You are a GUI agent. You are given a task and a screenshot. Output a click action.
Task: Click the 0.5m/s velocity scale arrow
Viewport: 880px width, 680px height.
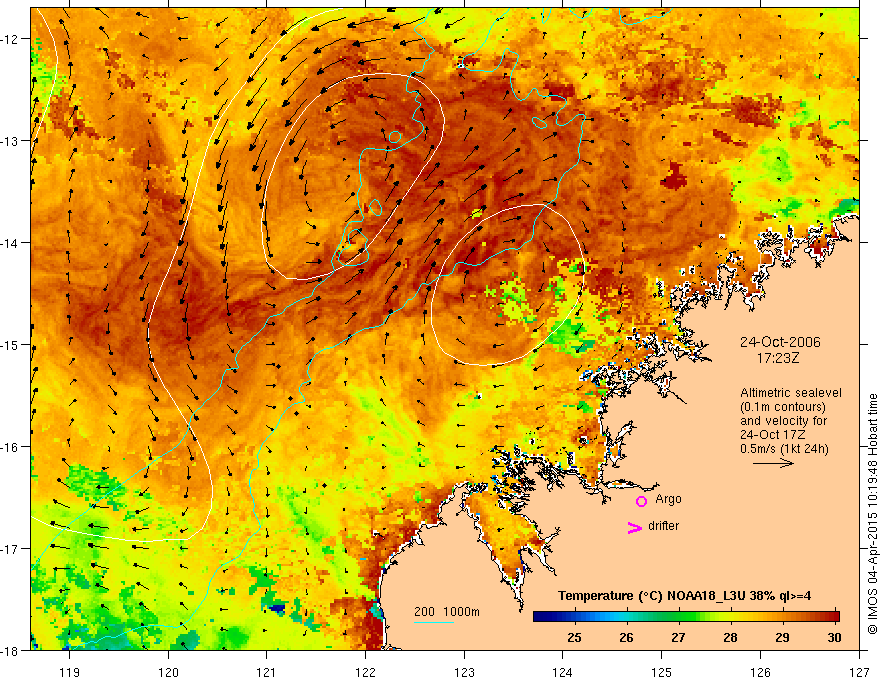click(773, 463)
